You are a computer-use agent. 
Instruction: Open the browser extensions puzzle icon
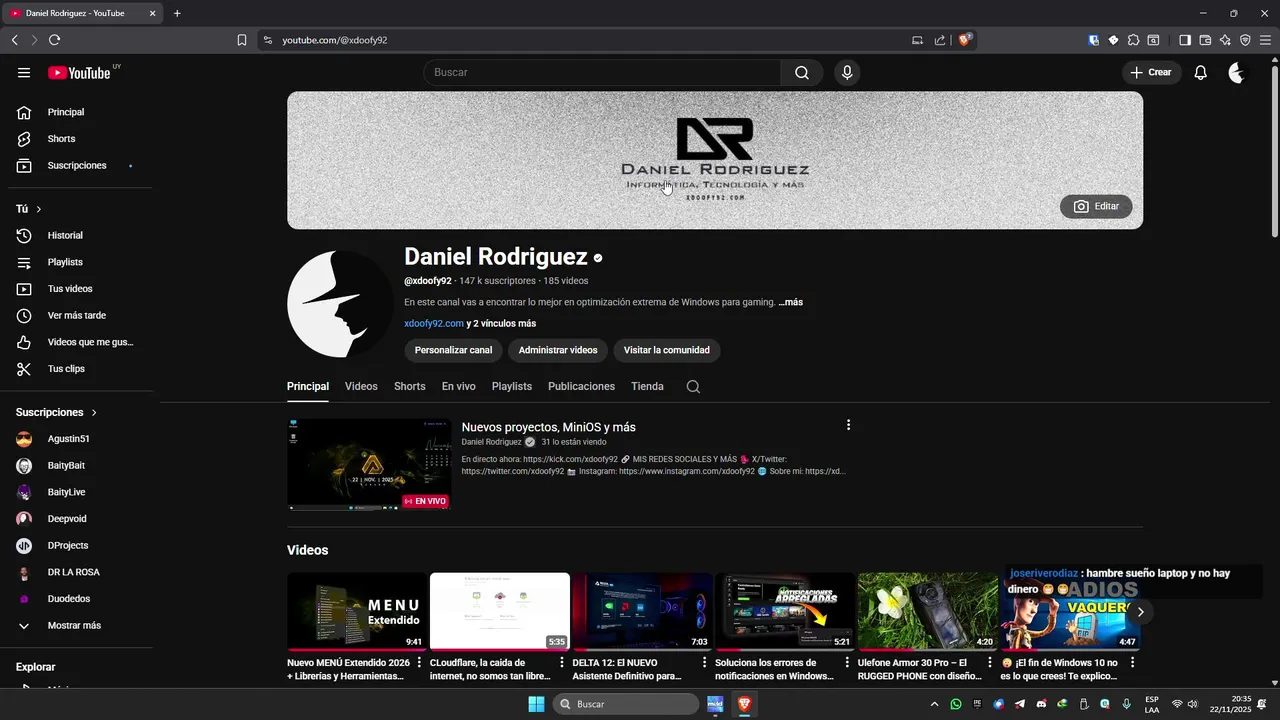pos(1133,40)
